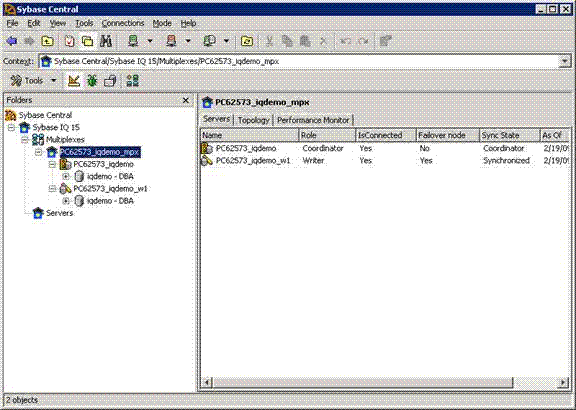The width and height of the screenshot is (576, 410).
Task: Sort by the IsConnected column header
Action: click(386, 135)
